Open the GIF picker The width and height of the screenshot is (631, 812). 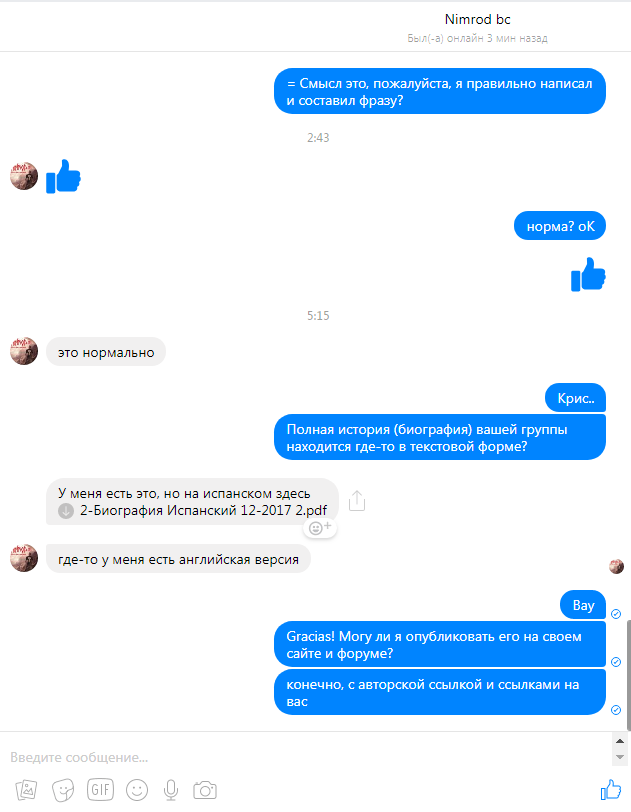100,790
